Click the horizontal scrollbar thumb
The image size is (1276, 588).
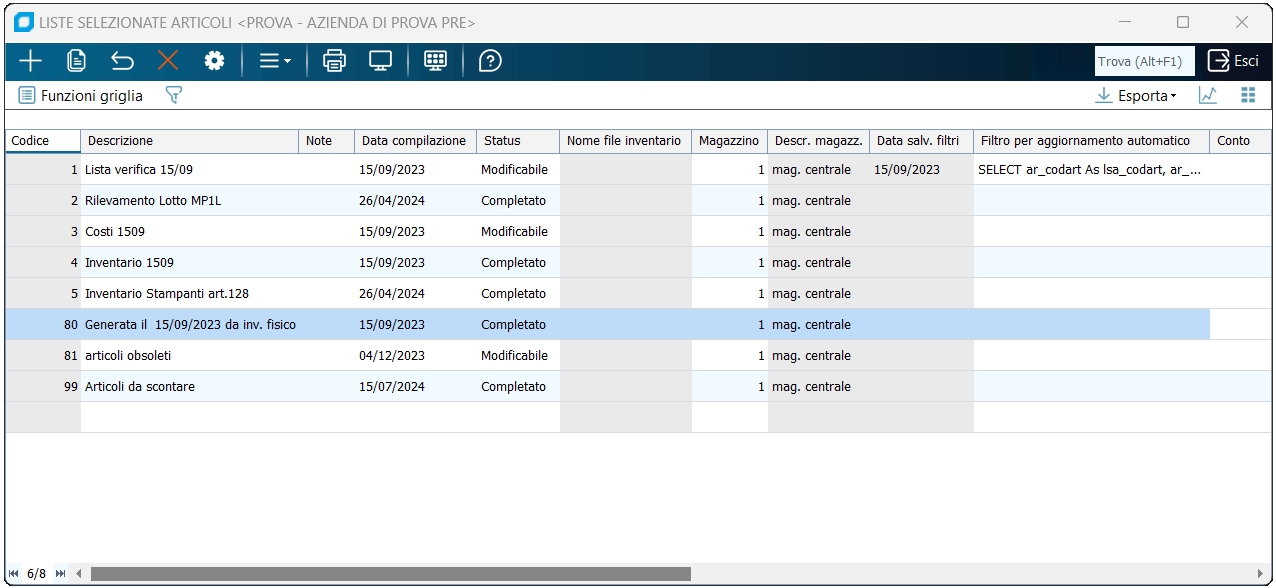click(x=390, y=574)
